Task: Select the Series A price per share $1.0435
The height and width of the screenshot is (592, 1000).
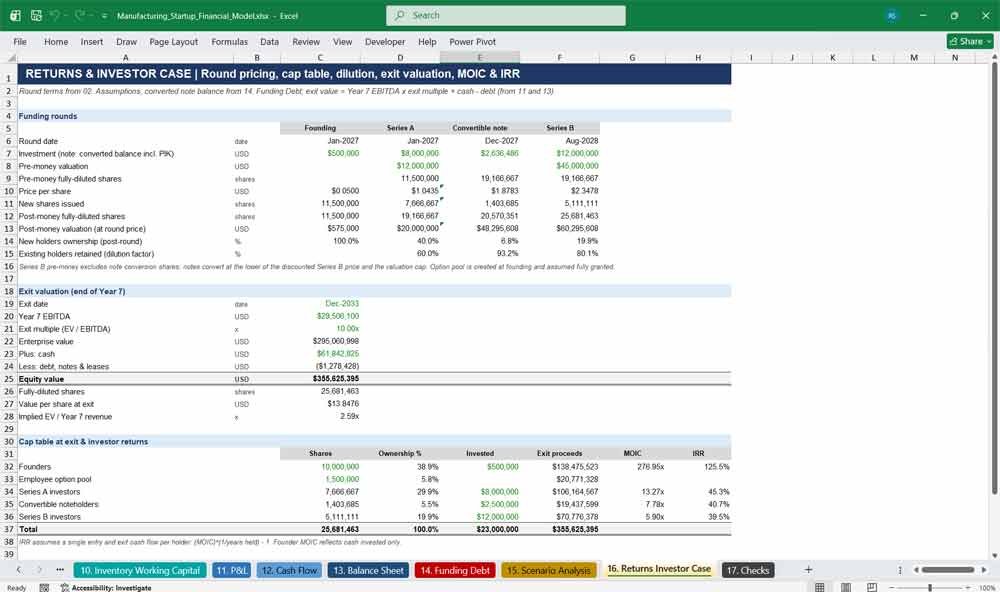Action: tap(401, 191)
